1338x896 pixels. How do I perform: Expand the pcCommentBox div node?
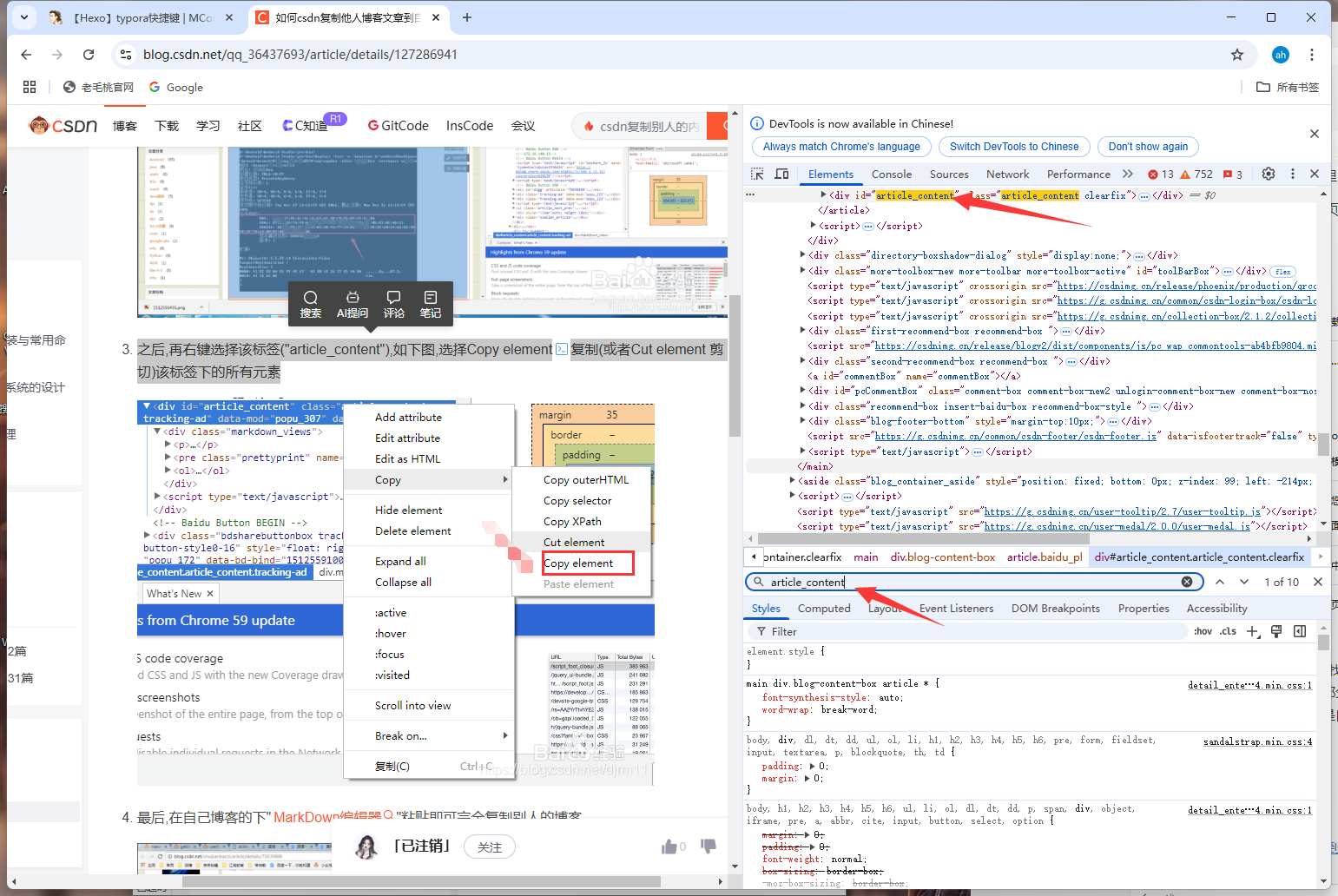tap(802, 391)
